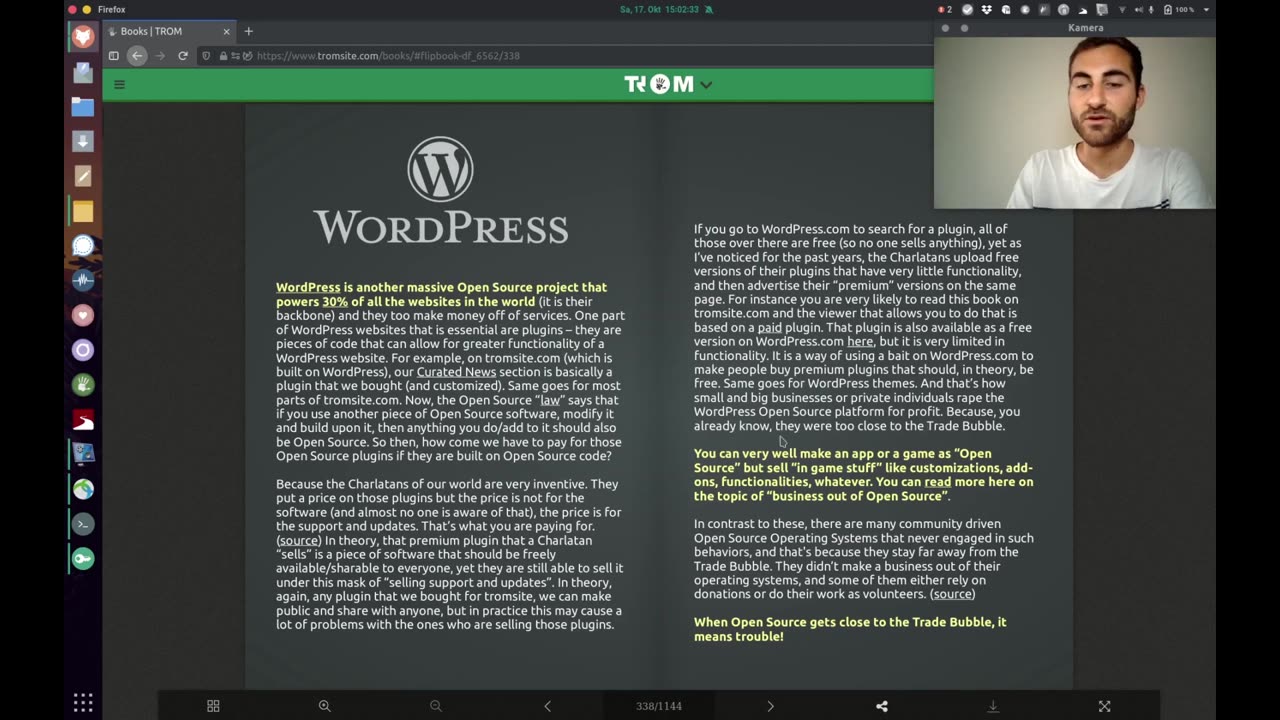The width and height of the screenshot is (1280, 720).
Task: Open the tracking protection shield icon
Action: click(207, 56)
